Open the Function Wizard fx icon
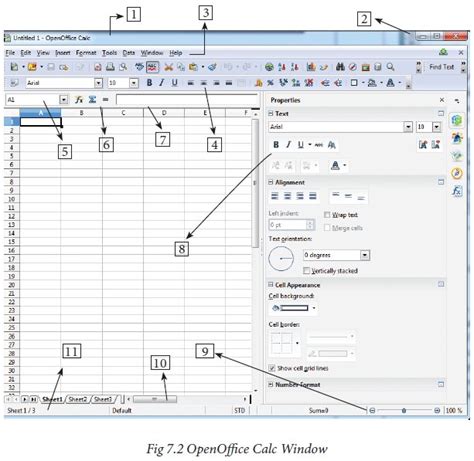Image resolution: width=474 pixels, height=461 pixels. [x=79, y=99]
